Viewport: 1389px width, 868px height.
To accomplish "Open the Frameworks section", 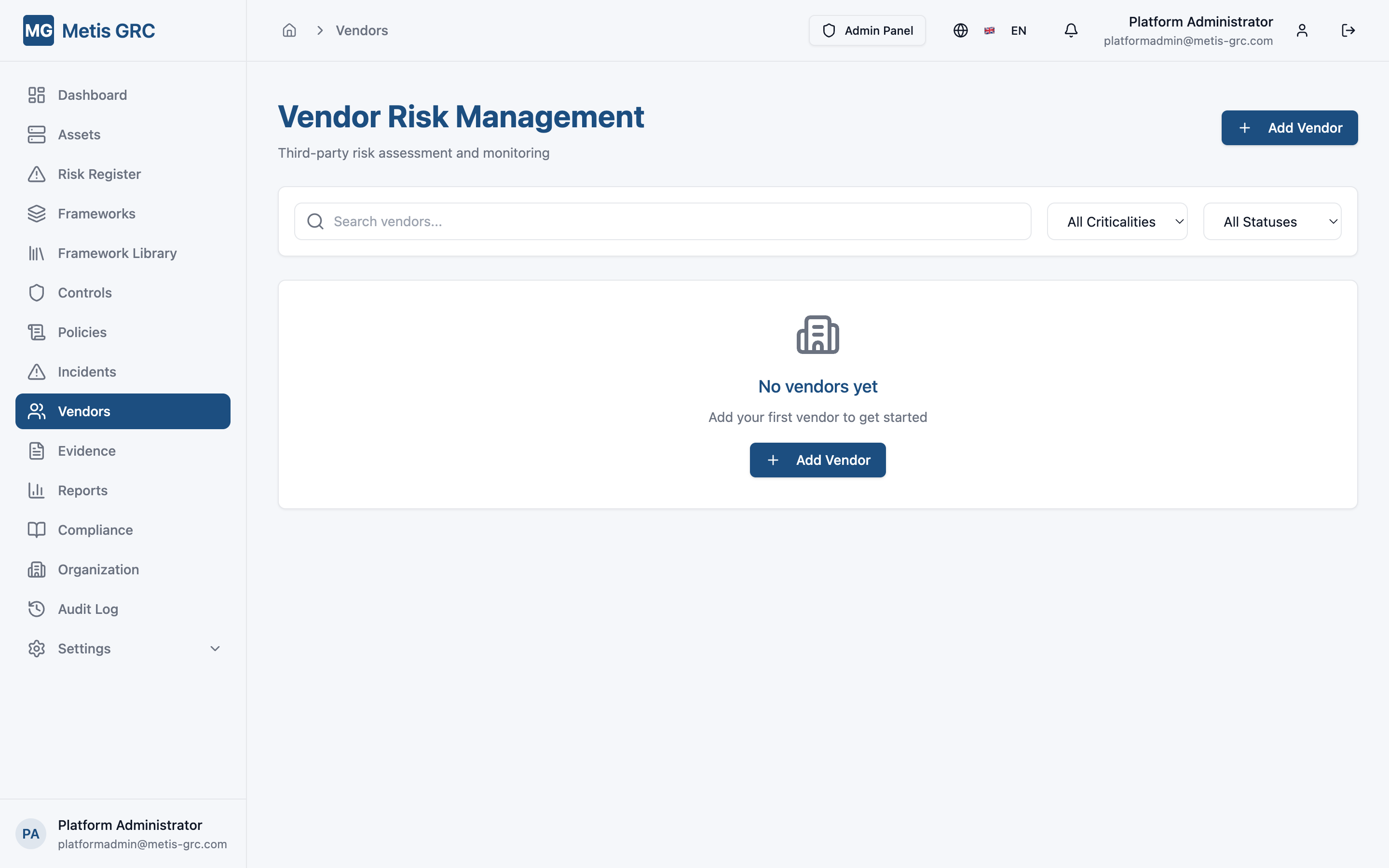I will coord(96,213).
